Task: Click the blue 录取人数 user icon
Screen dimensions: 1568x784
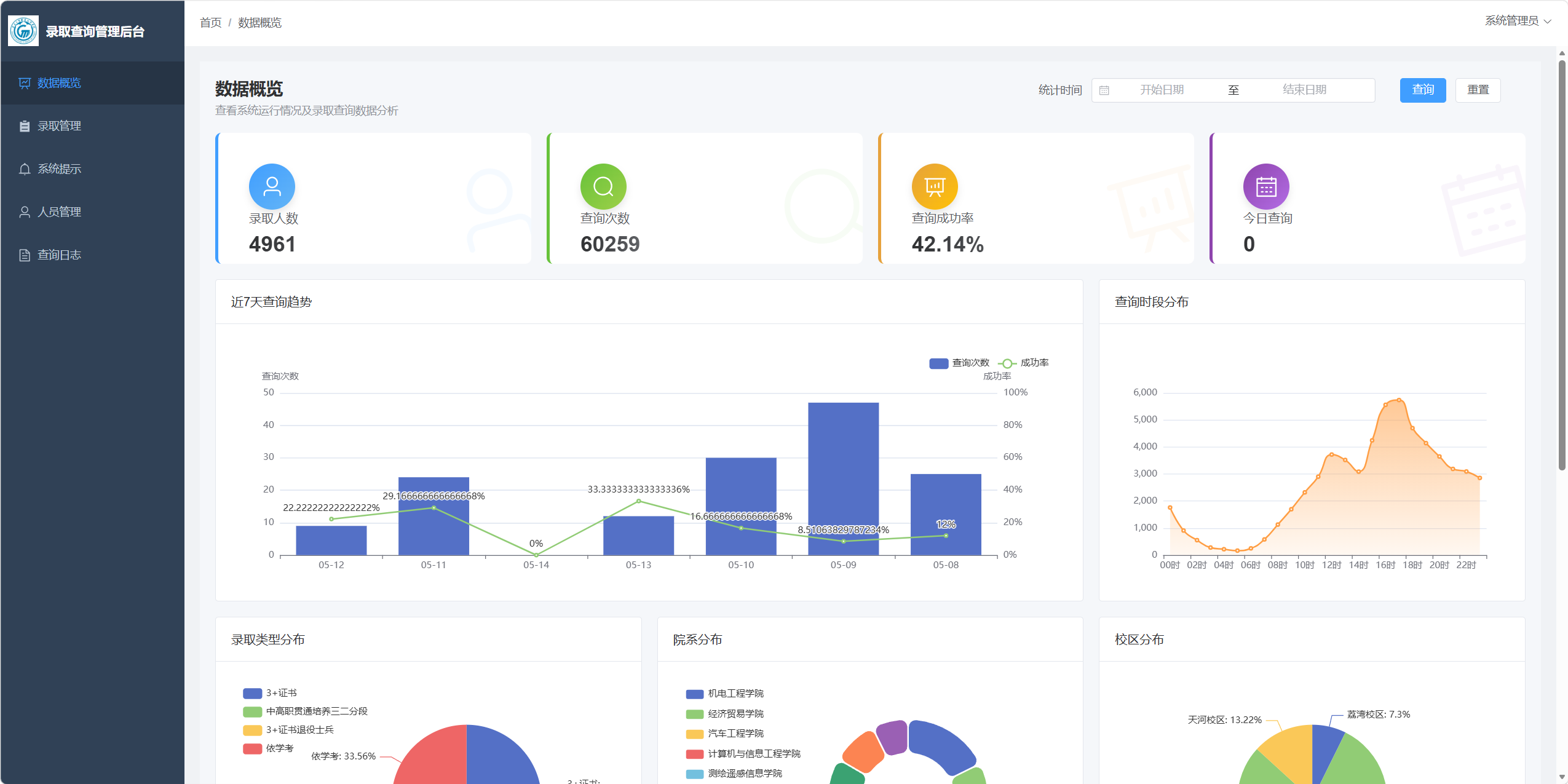Action: (272, 186)
